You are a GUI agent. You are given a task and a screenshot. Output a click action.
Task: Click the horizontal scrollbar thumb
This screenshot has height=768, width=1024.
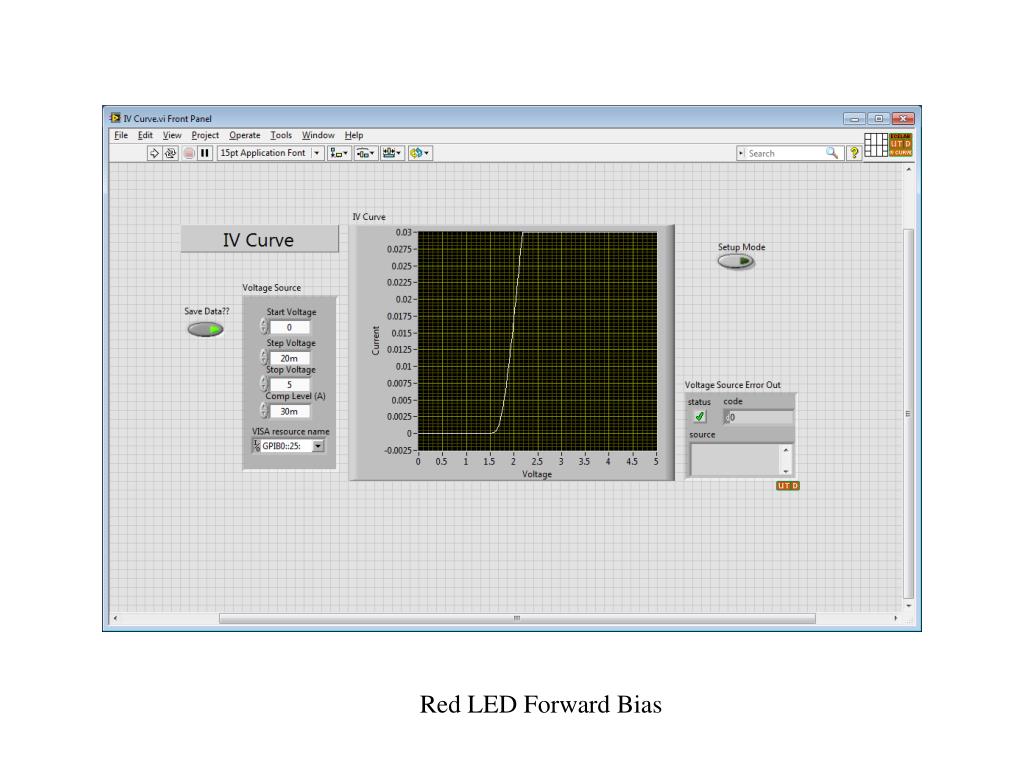tap(517, 618)
